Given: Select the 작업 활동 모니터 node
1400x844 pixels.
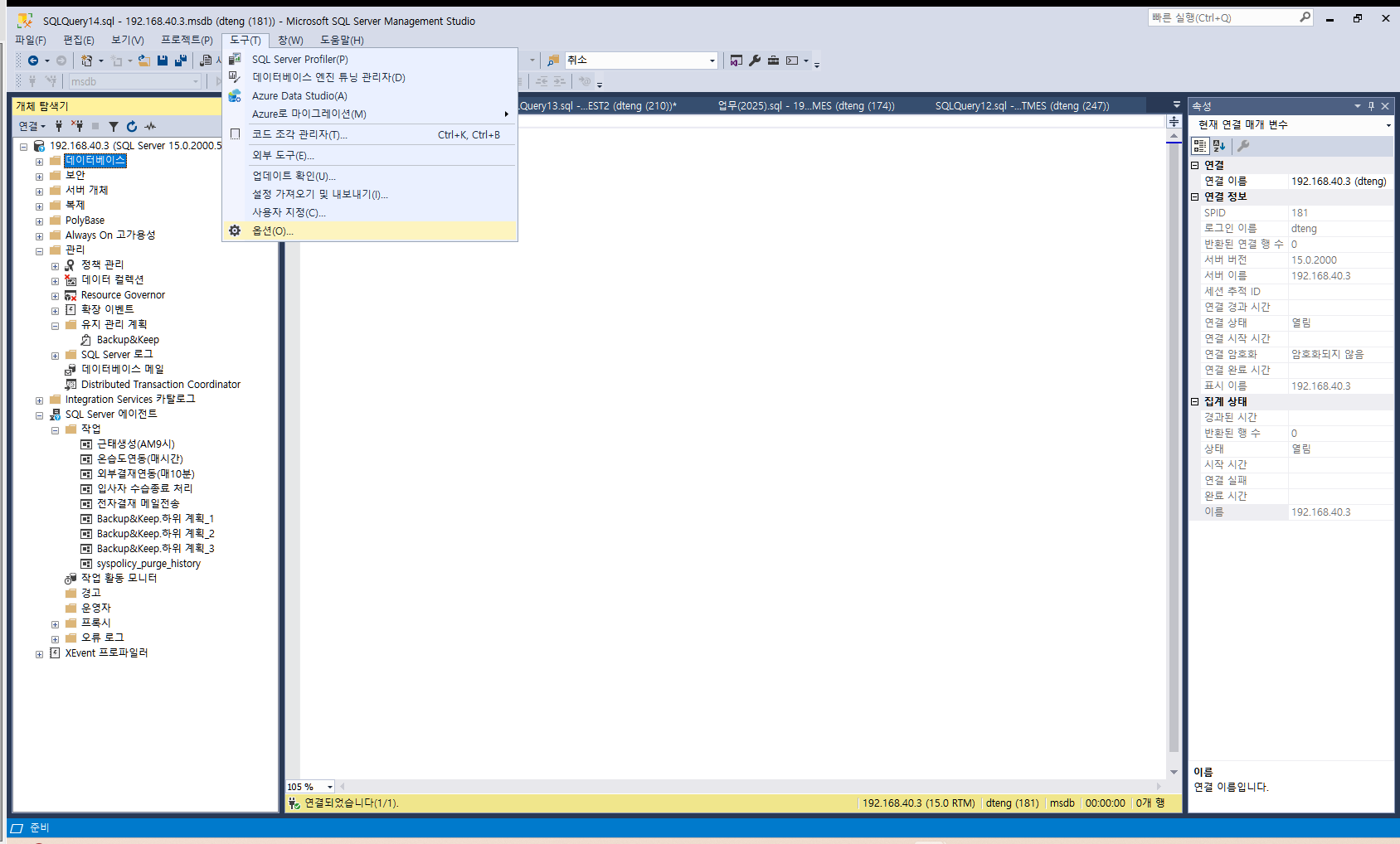Looking at the screenshot, I should [119, 579].
